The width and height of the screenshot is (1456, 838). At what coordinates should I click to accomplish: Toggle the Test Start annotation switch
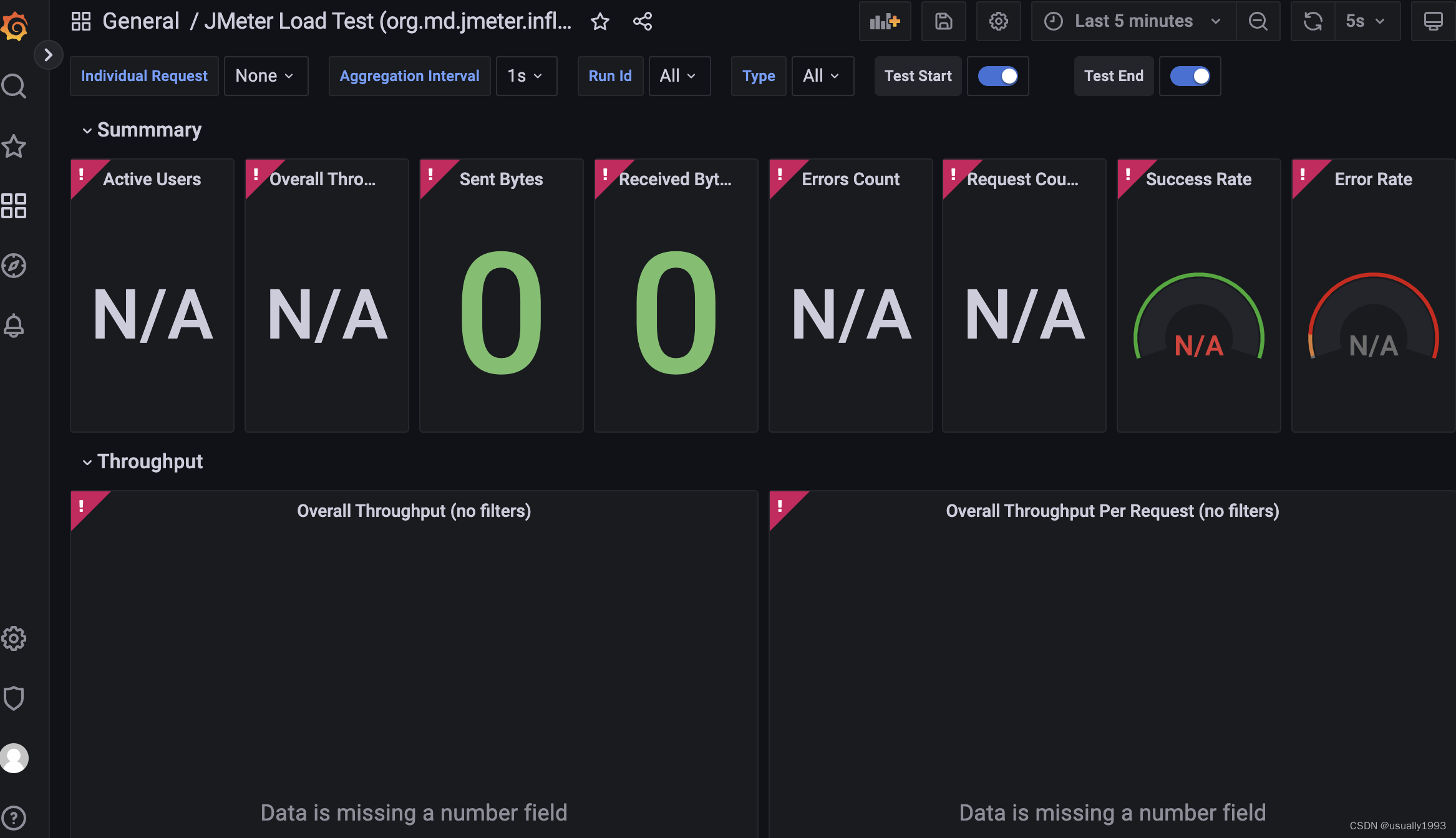click(x=997, y=76)
